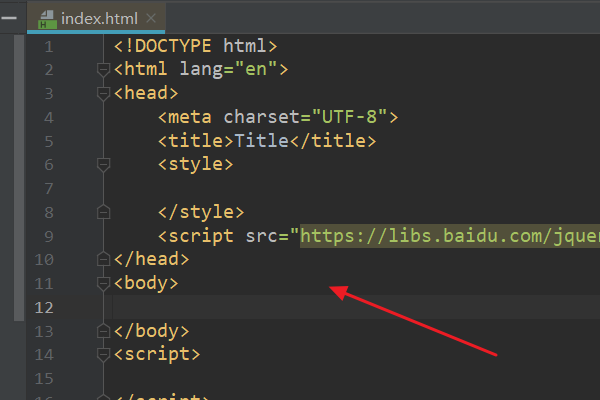The height and width of the screenshot is (400, 600).
Task: Click the HTML file icon on index.html tab
Action: coord(47,20)
